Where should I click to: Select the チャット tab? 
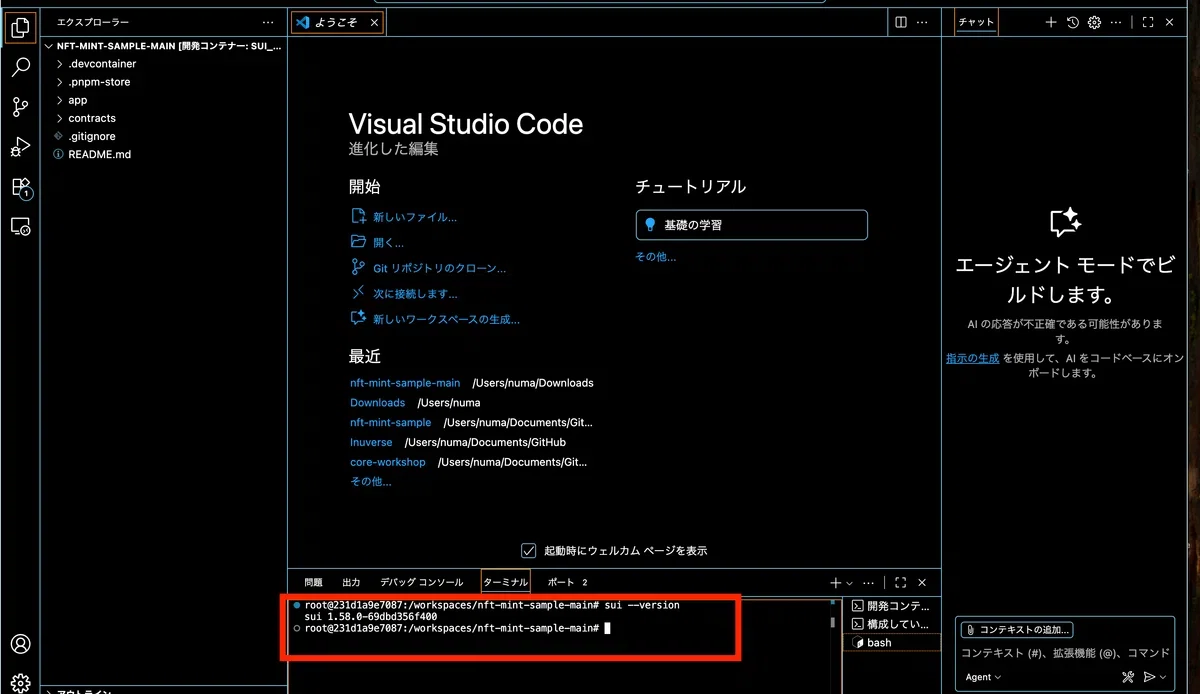(x=976, y=22)
